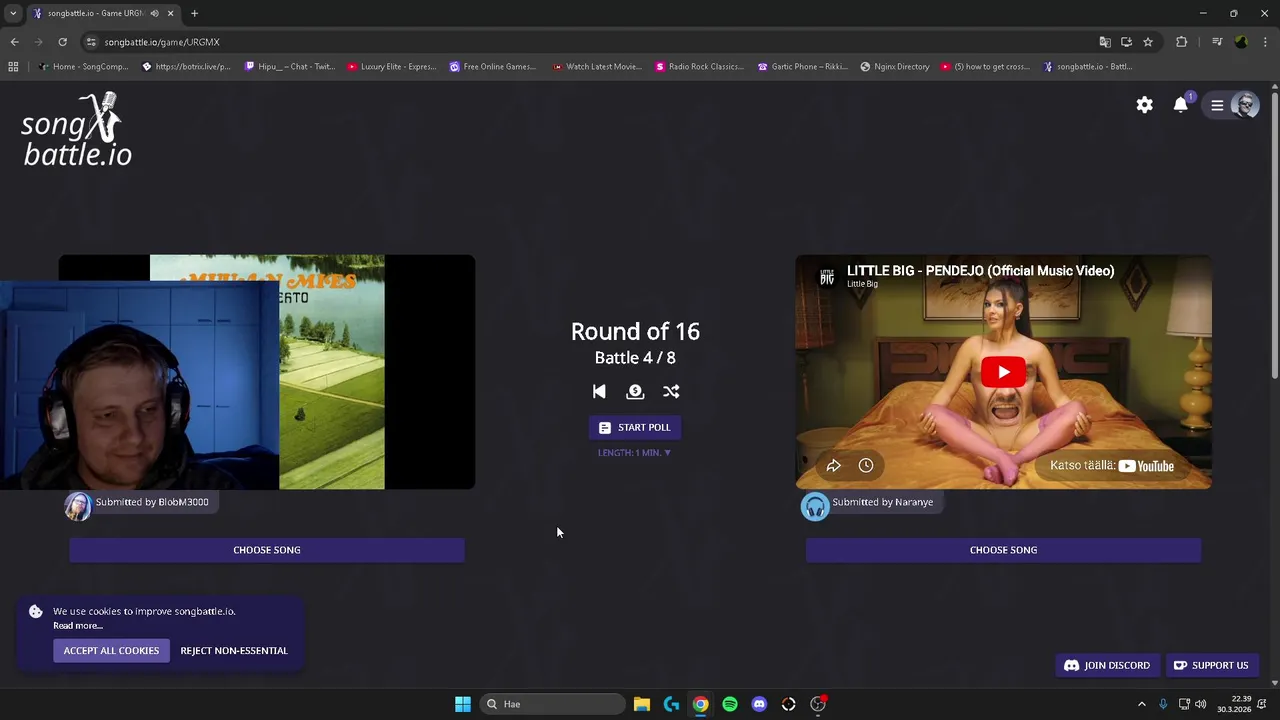The height and width of the screenshot is (720, 1280).
Task: Join the Discord server
Action: (x=1107, y=665)
